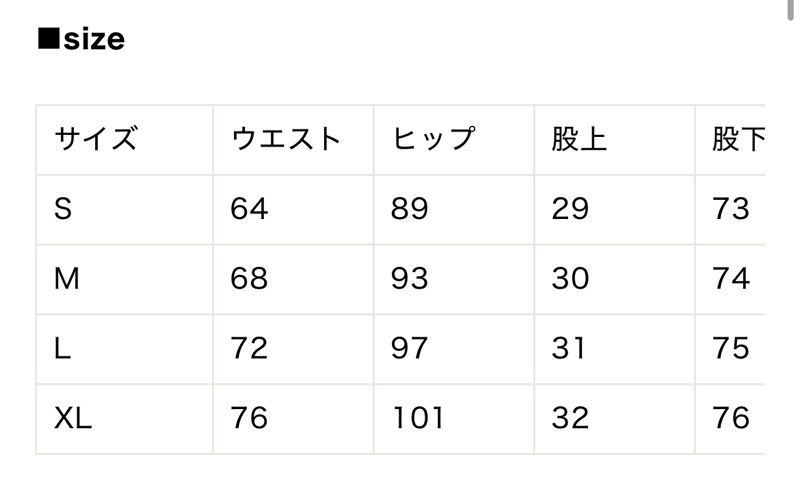Select the inseam value 73 for S
This screenshot has width=800, height=479.
731,209
